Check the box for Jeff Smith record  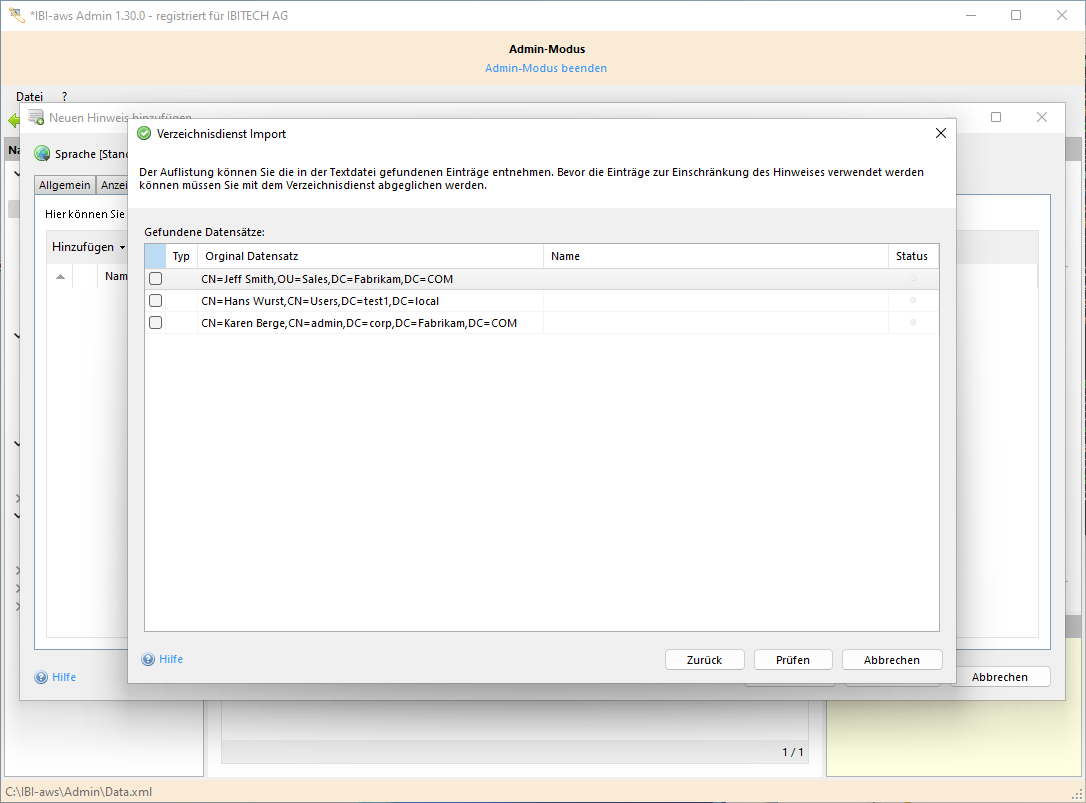coord(155,279)
